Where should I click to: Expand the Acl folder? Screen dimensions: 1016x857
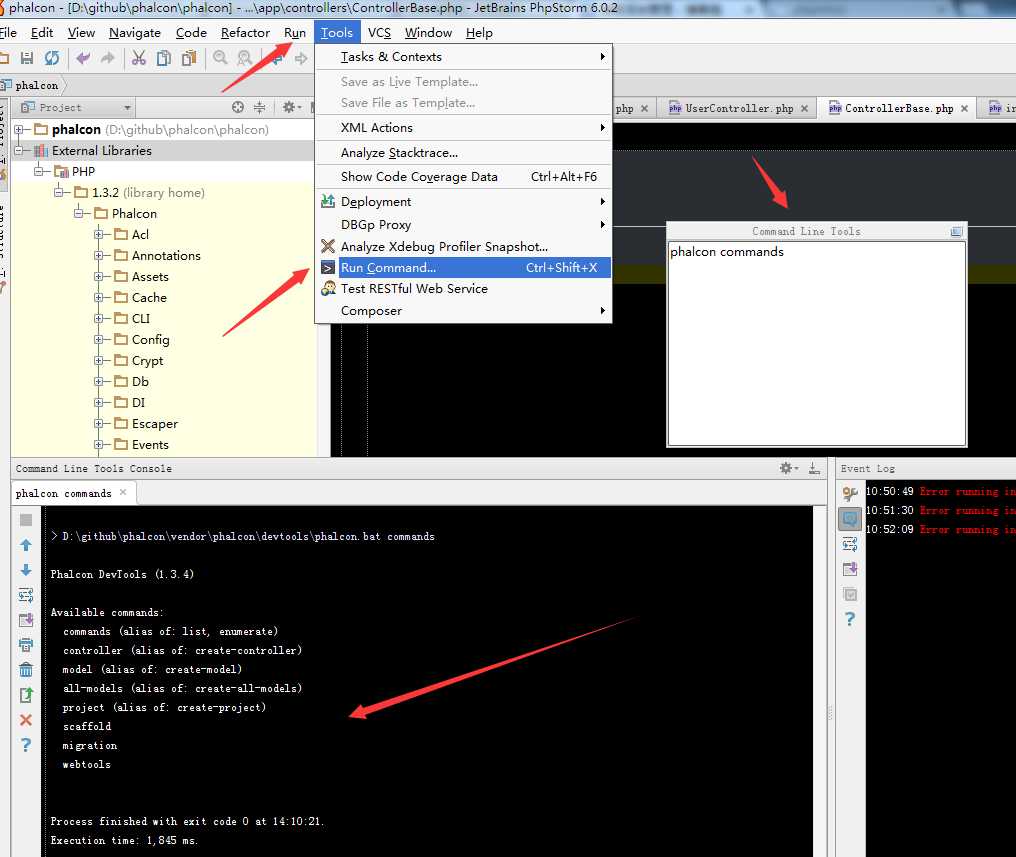click(x=98, y=234)
